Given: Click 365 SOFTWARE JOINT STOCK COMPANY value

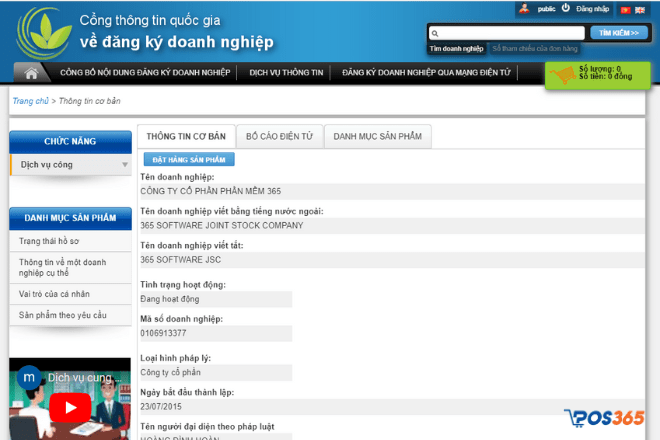Looking at the screenshot, I should tap(221, 225).
